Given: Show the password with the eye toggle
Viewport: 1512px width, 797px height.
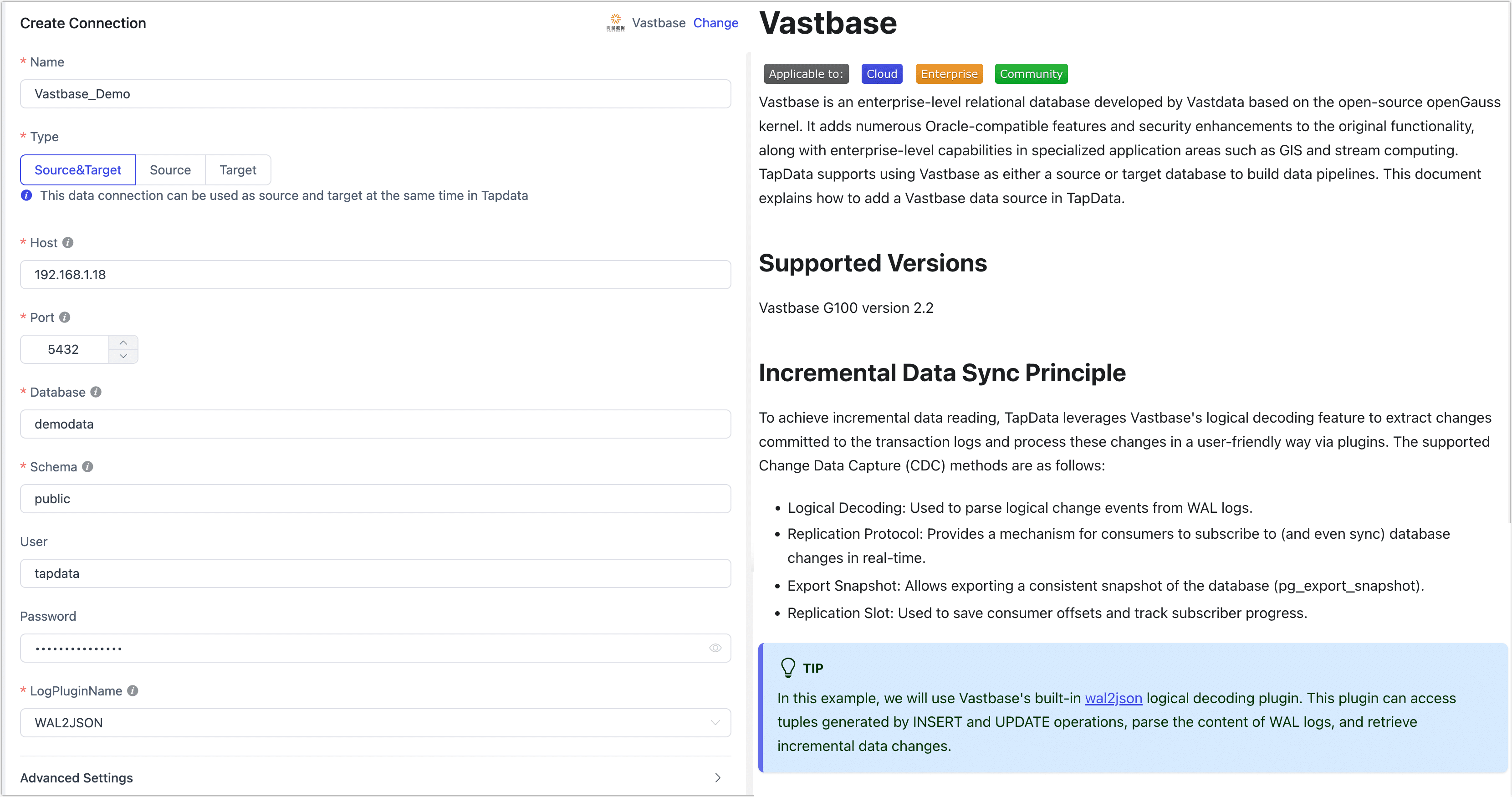Looking at the screenshot, I should tap(715, 648).
